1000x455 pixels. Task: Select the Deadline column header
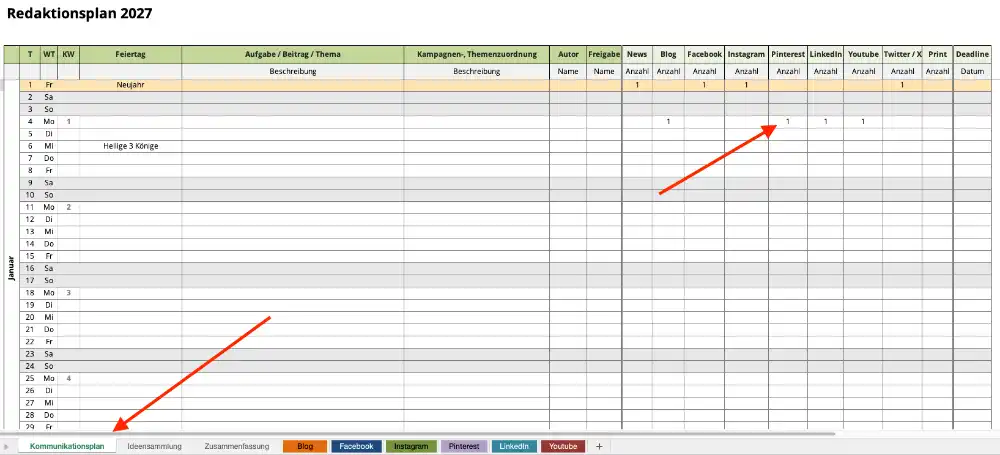973,54
